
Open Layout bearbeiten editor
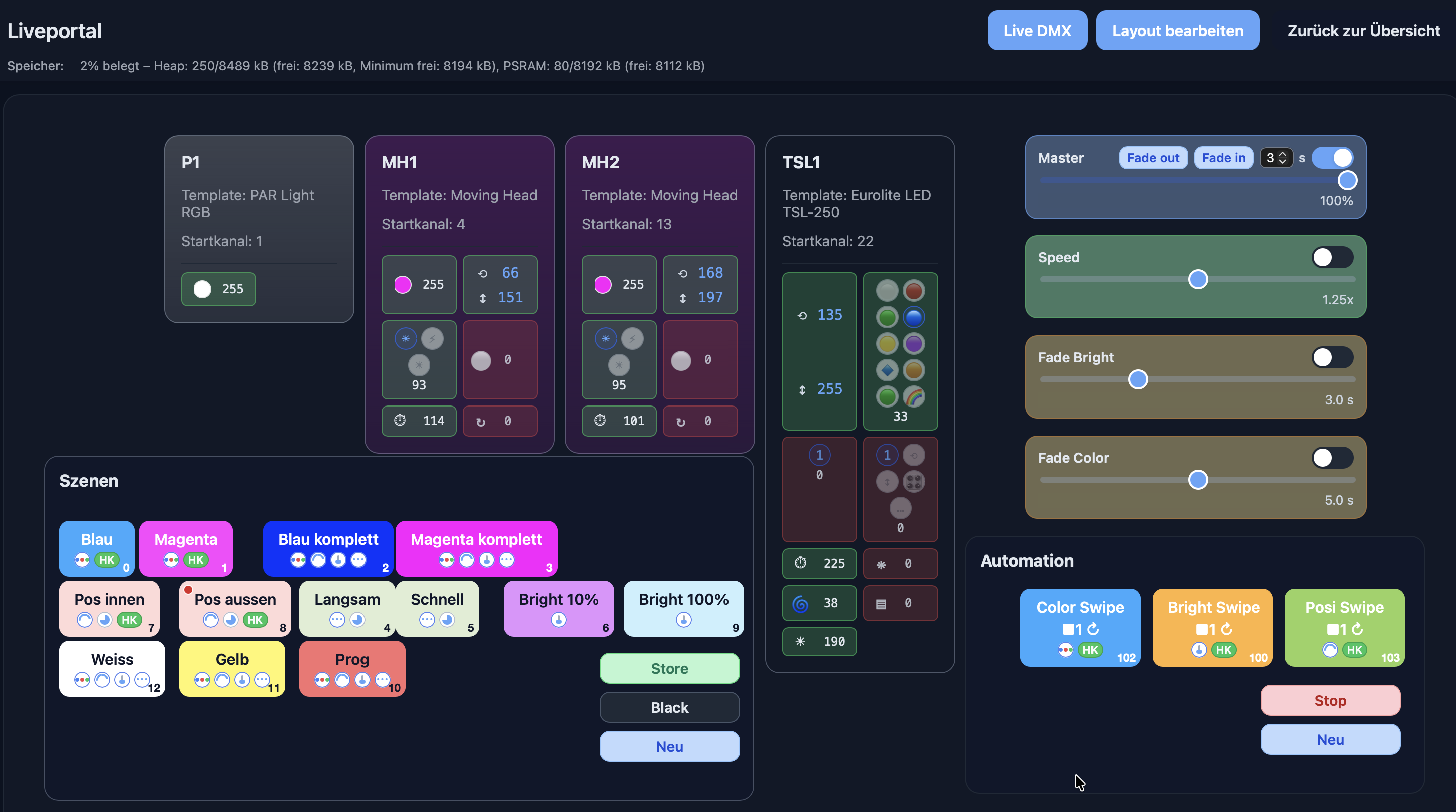coord(1177,31)
